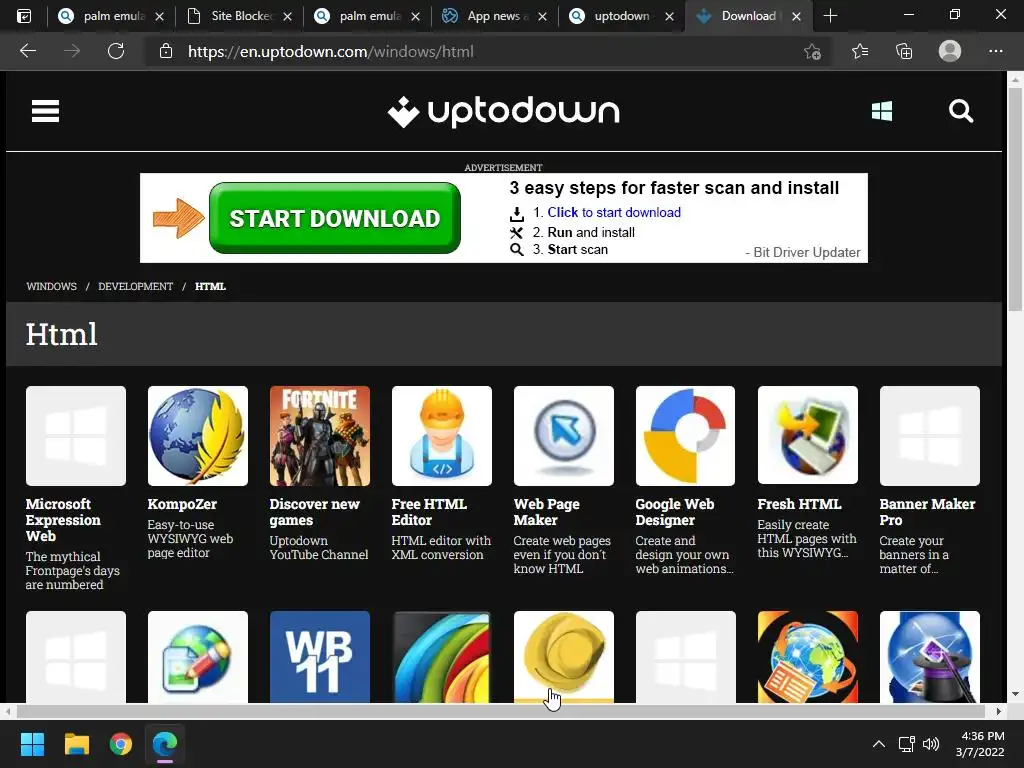Screen dimensions: 1024x768
Task: Open Edge settings and more menu
Action: 995,51
